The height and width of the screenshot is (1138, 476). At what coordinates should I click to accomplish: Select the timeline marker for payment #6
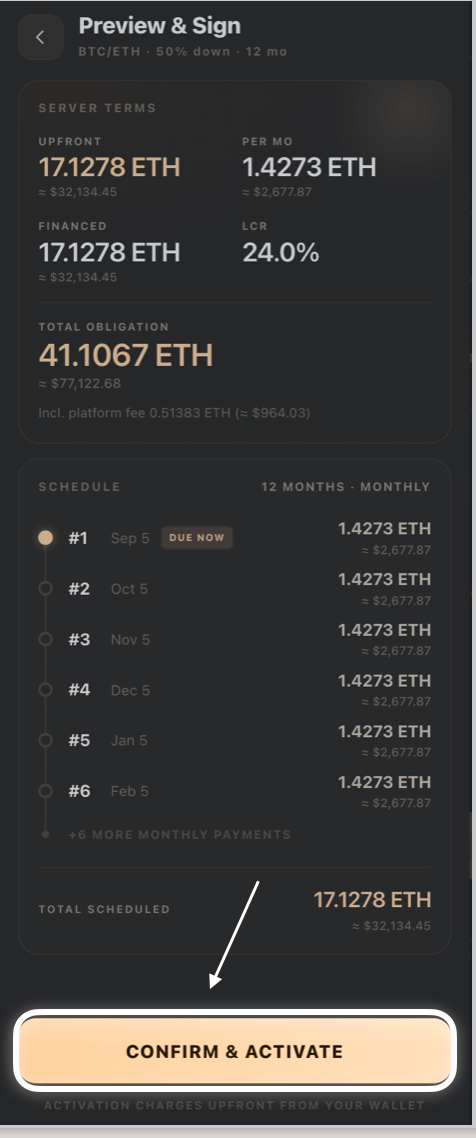pos(45,791)
